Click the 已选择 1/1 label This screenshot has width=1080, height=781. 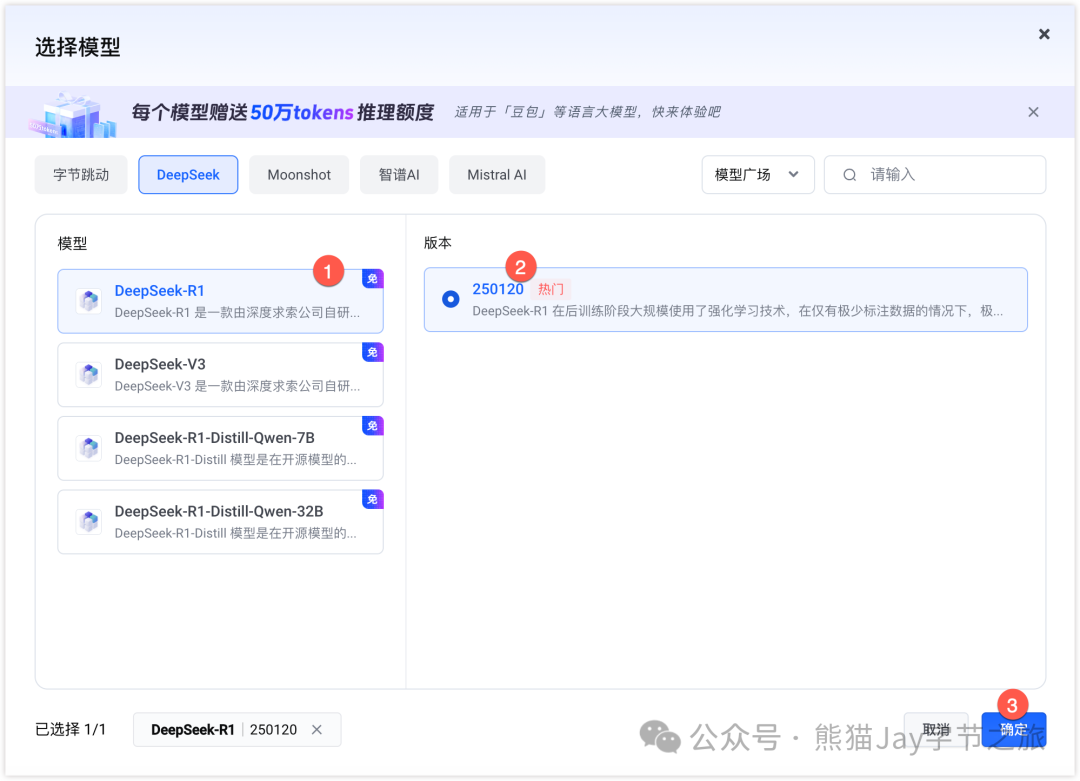point(71,729)
